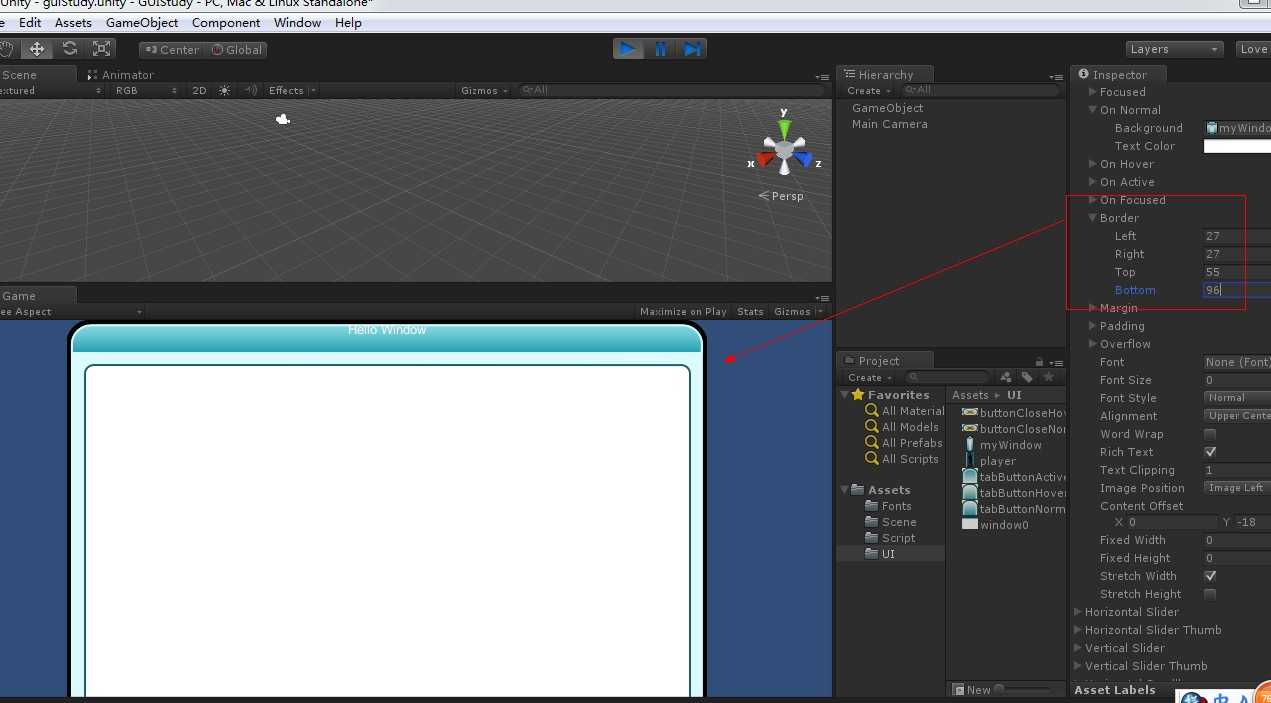
Task: Toggle Center pivot mode button
Action: [x=171, y=49]
